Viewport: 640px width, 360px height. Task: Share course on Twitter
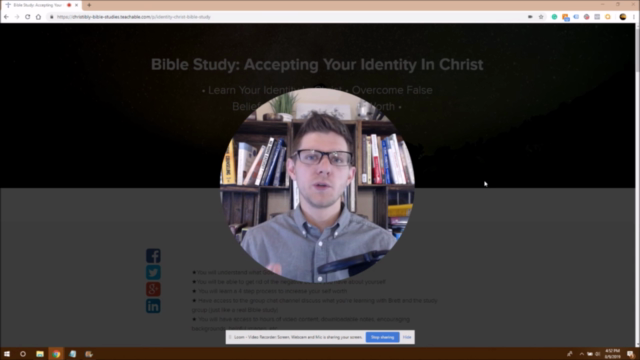click(x=153, y=273)
